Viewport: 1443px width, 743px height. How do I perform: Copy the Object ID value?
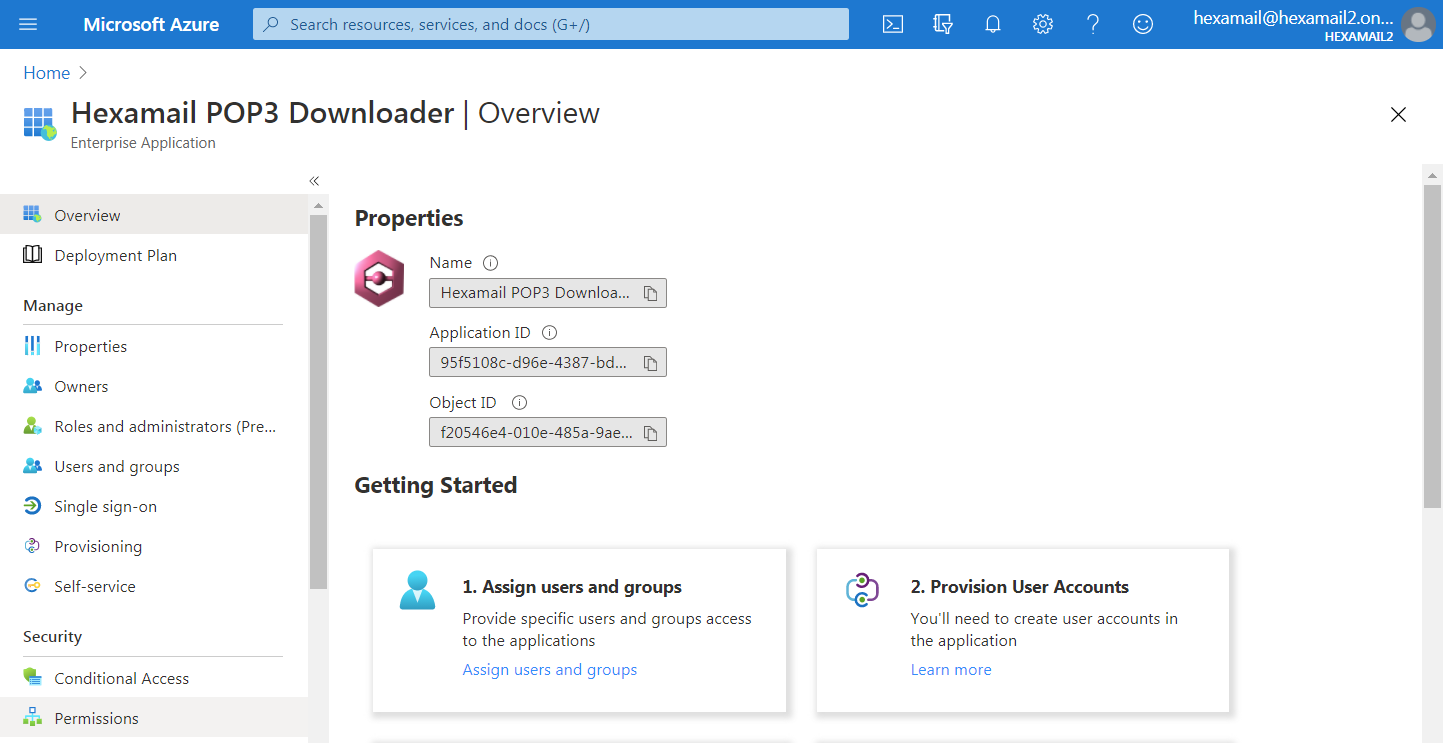coord(650,433)
